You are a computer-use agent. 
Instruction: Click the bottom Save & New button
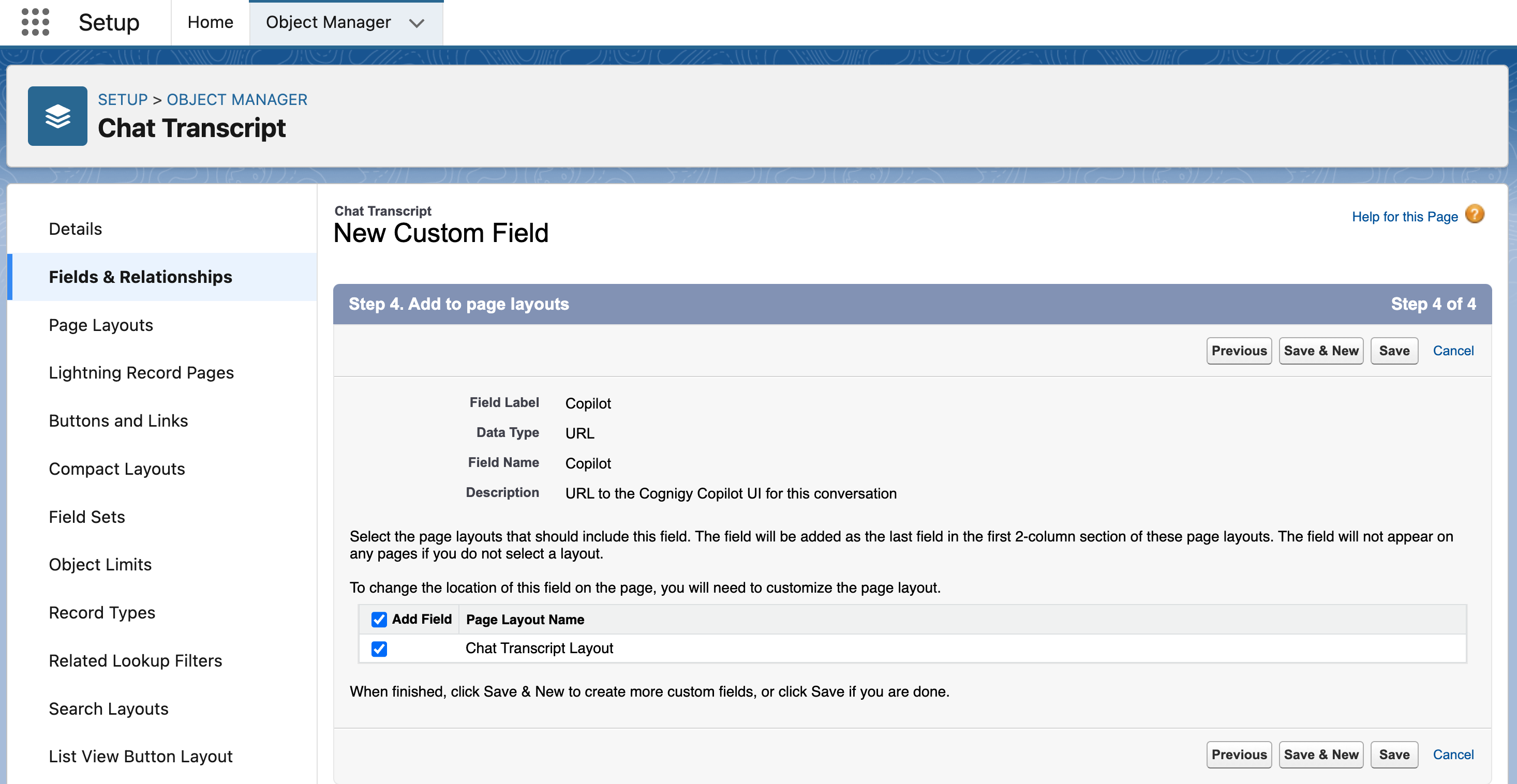click(x=1320, y=755)
